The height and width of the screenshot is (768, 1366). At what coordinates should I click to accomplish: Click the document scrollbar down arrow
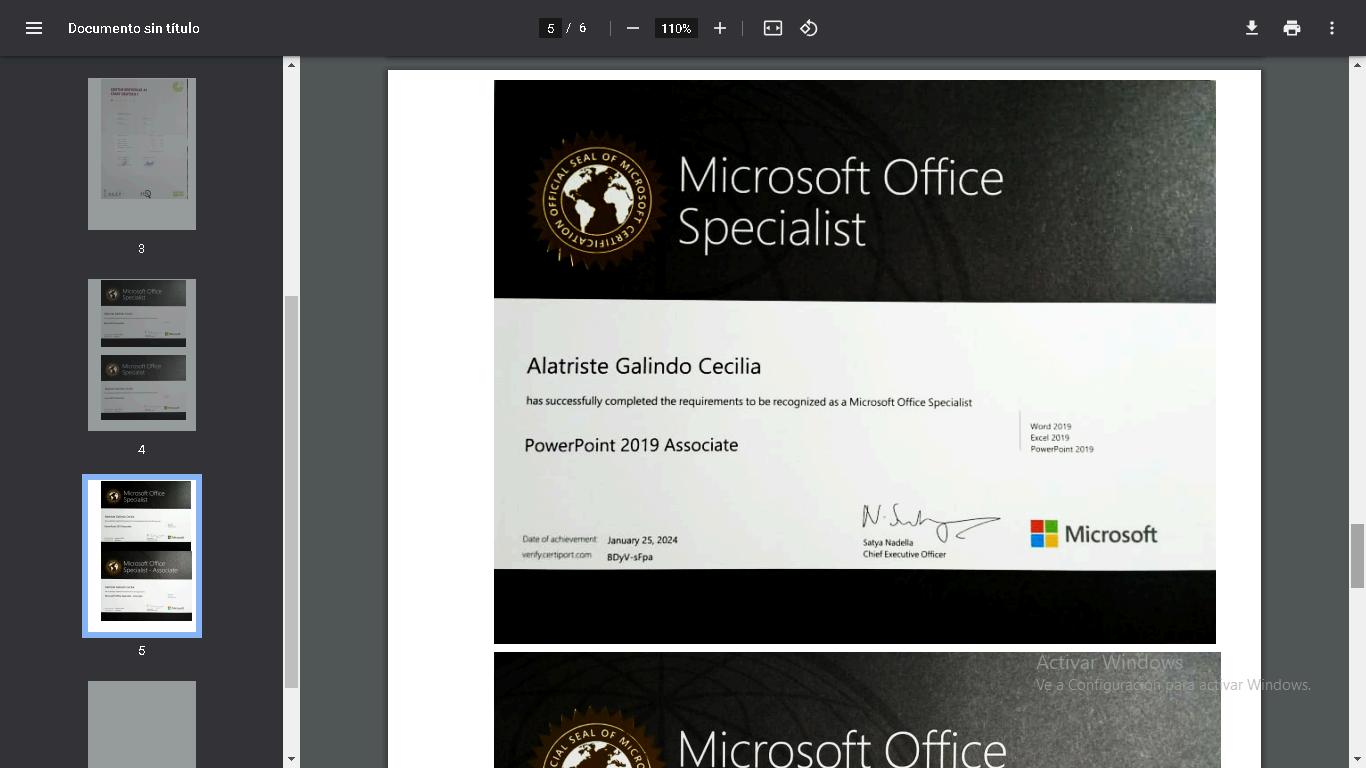(1357, 759)
